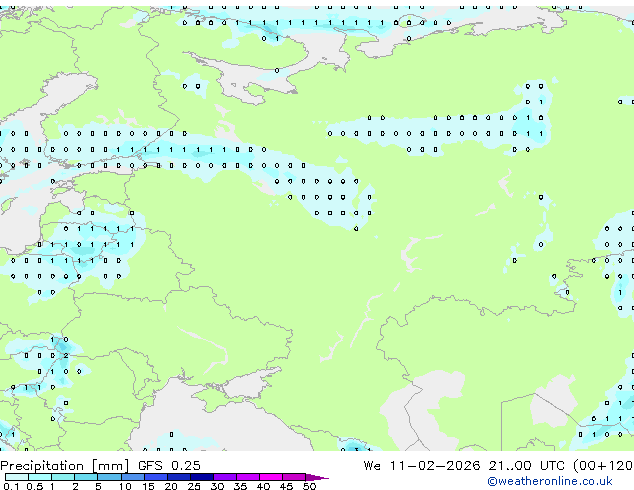Select the legend swatch between 20 and 25
This screenshot has width=634, height=490.
pyautogui.click(x=179, y=477)
